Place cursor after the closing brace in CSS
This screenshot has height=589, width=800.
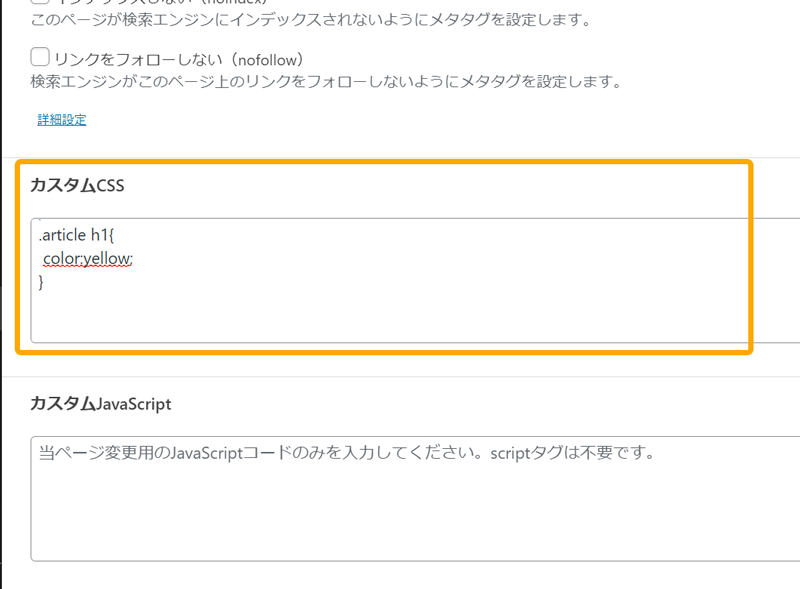coord(45,282)
